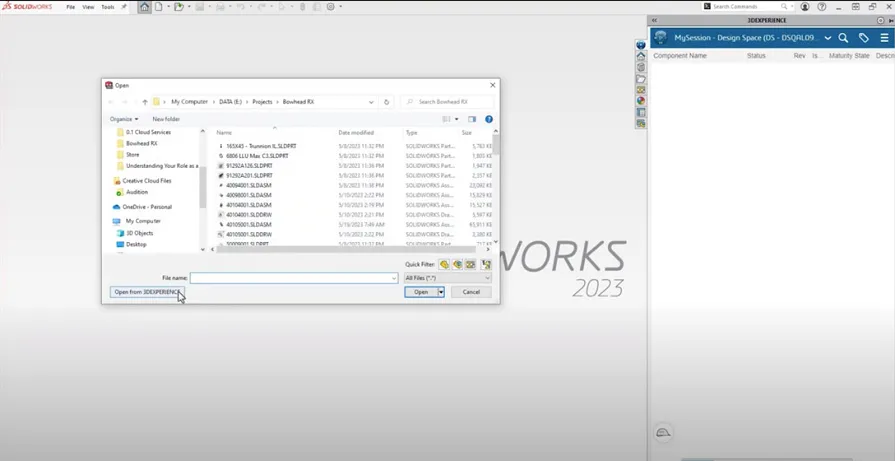Open the Organize dropdown menu
The height and width of the screenshot is (461, 895).
124,119
